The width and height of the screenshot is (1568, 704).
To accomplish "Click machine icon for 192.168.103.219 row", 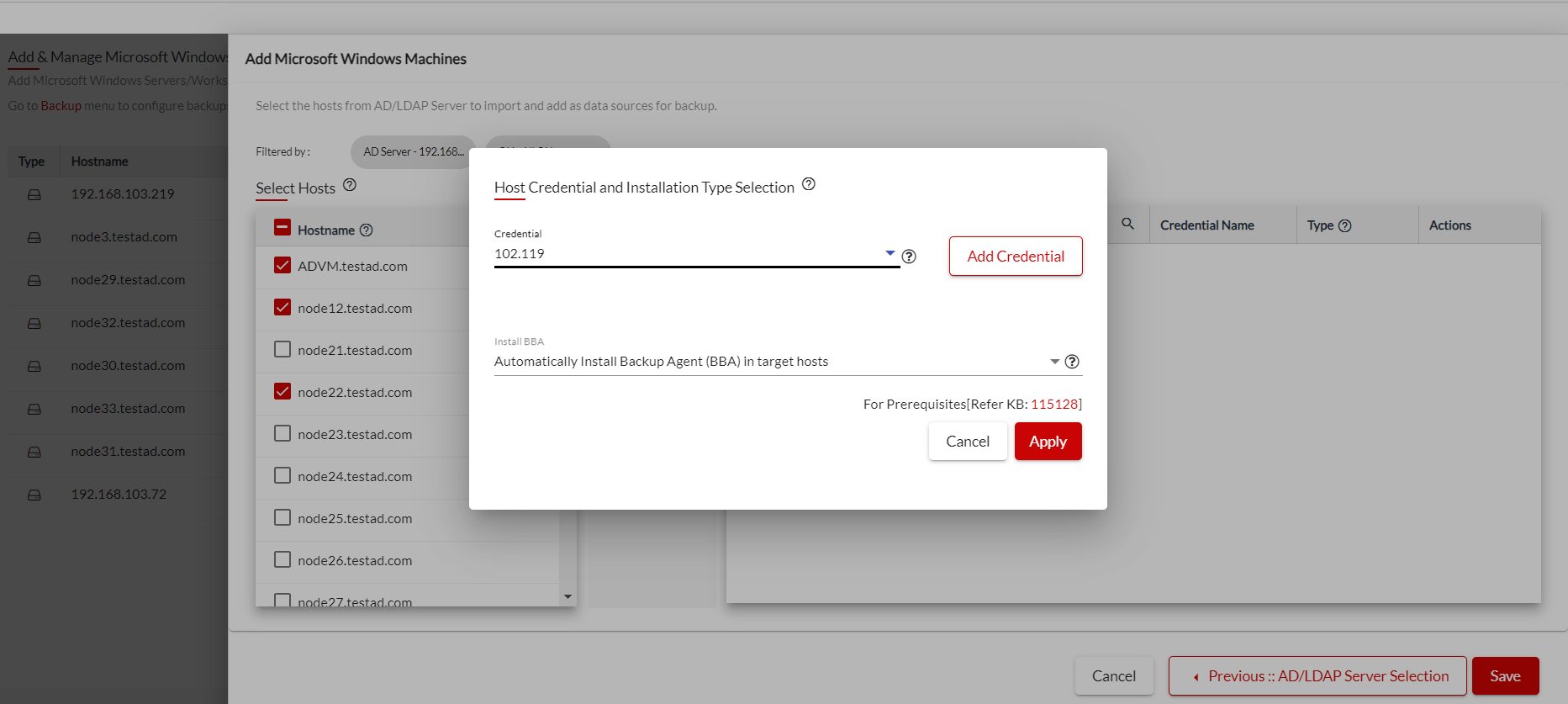I will tap(34, 194).
